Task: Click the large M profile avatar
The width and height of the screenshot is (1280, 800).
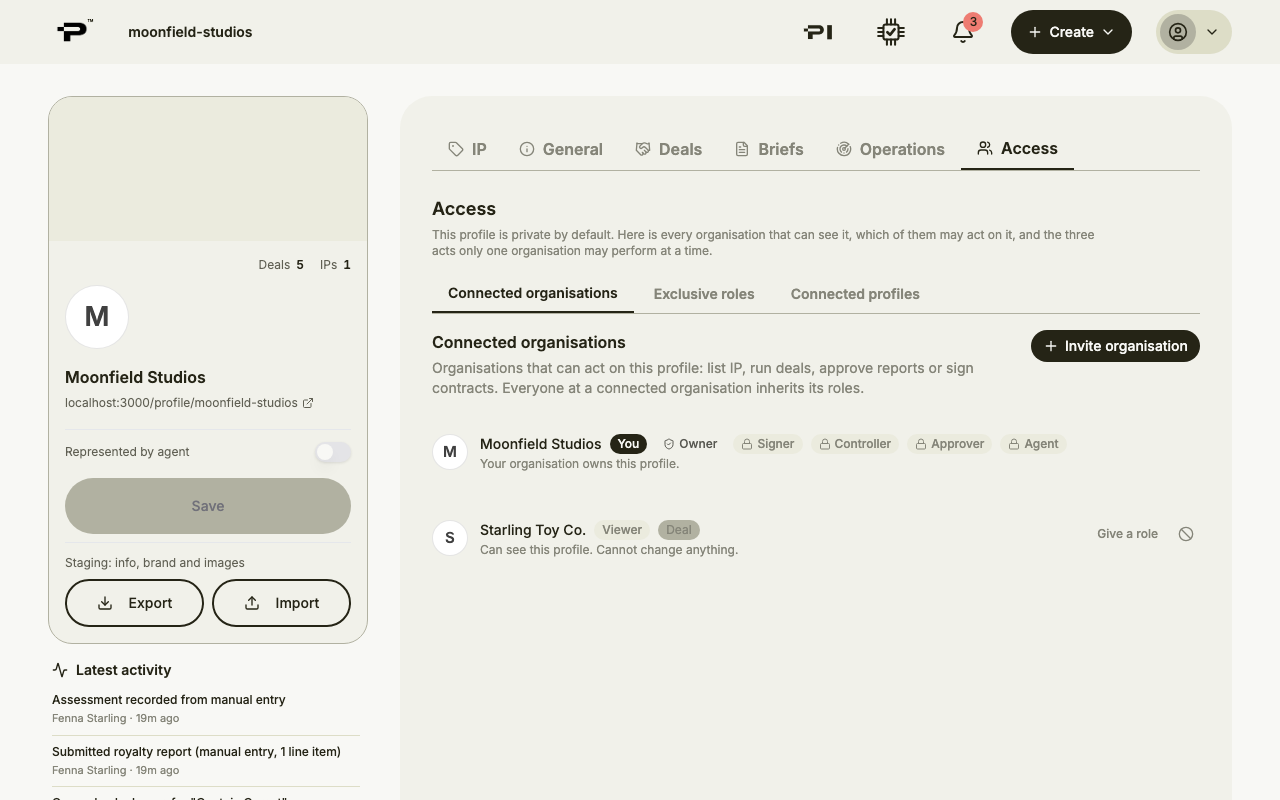Action: point(97,317)
